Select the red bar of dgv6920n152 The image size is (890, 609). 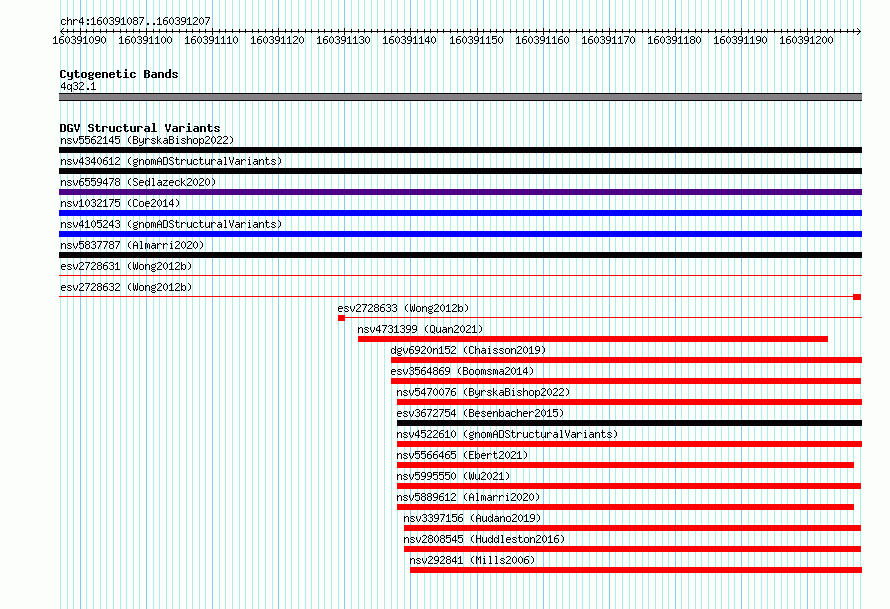click(x=627, y=360)
